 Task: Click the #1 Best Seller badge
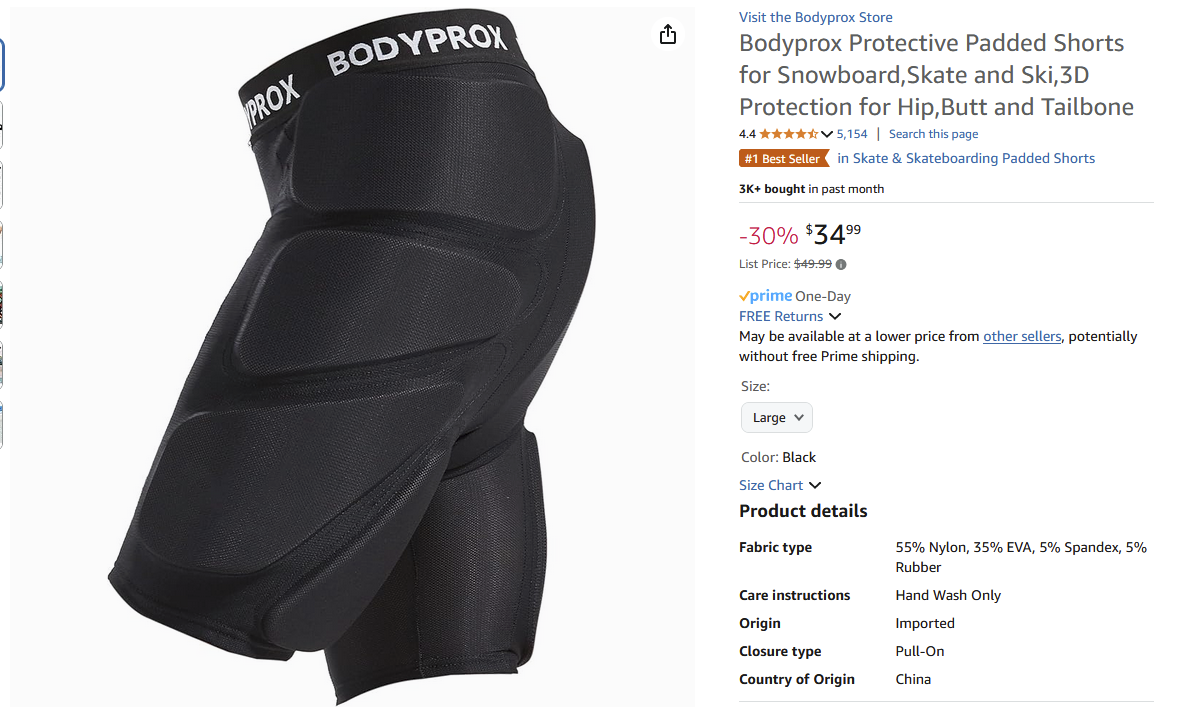[x=783, y=158]
